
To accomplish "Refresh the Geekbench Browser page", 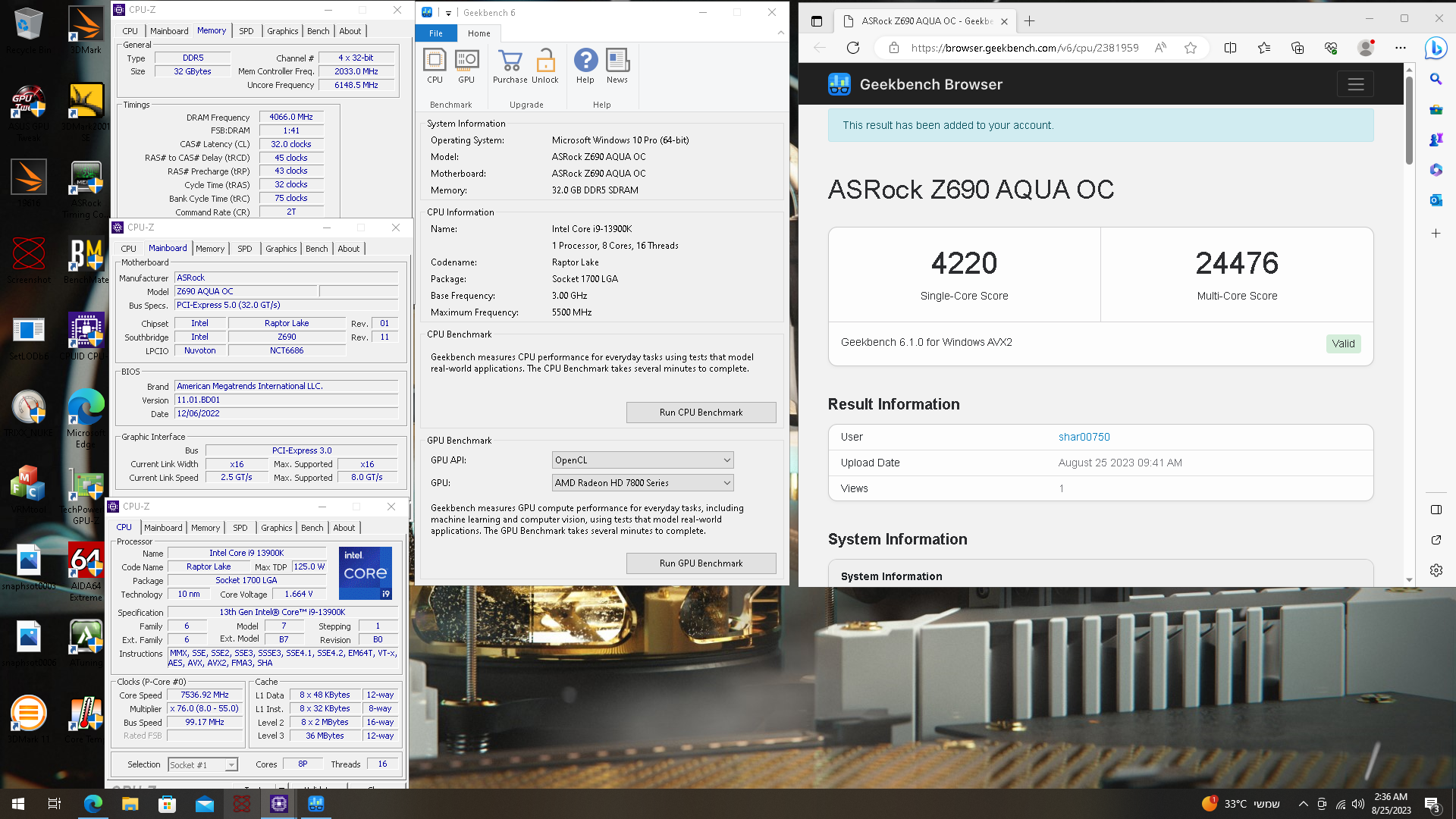I will pyautogui.click(x=853, y=48).
